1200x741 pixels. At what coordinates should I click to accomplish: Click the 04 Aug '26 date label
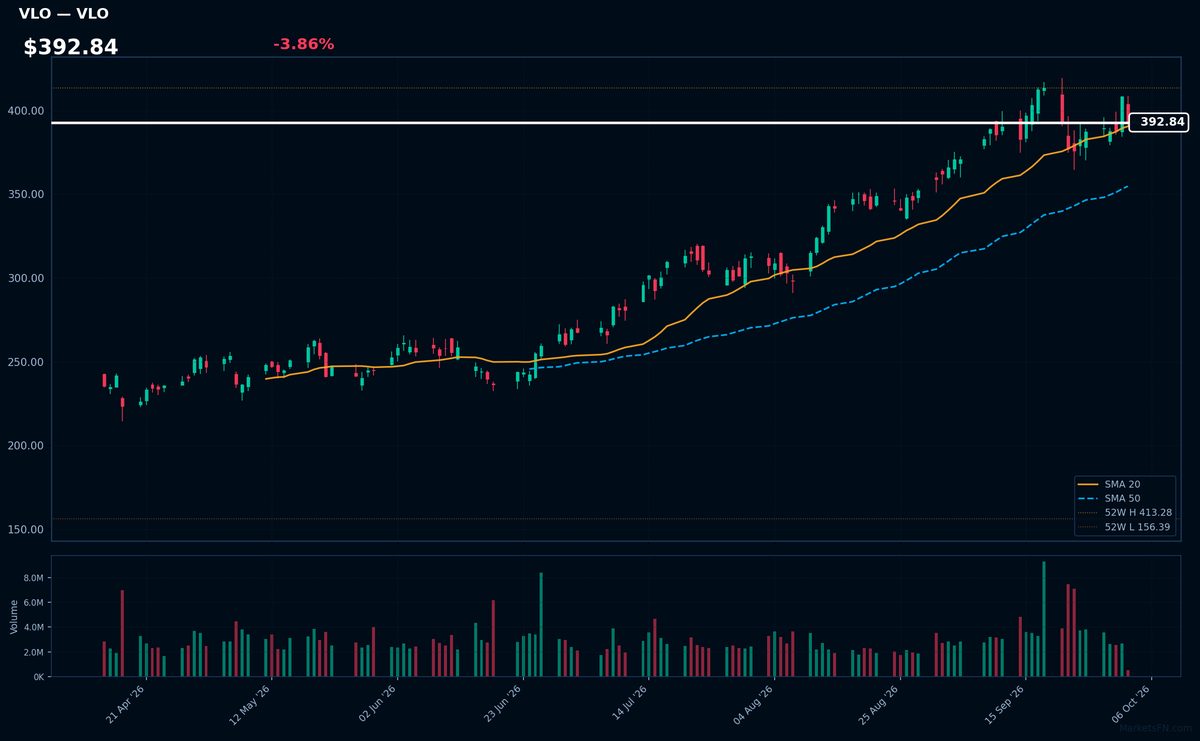tap(753, 704)
